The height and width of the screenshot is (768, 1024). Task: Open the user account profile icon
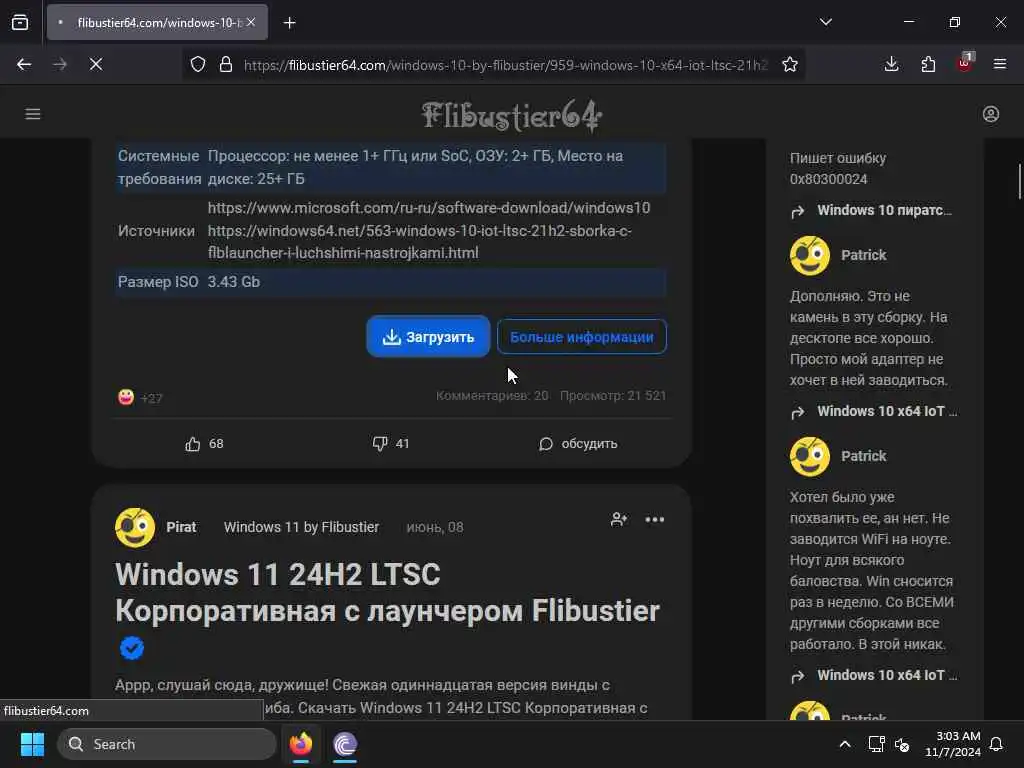tap(991, 114)
